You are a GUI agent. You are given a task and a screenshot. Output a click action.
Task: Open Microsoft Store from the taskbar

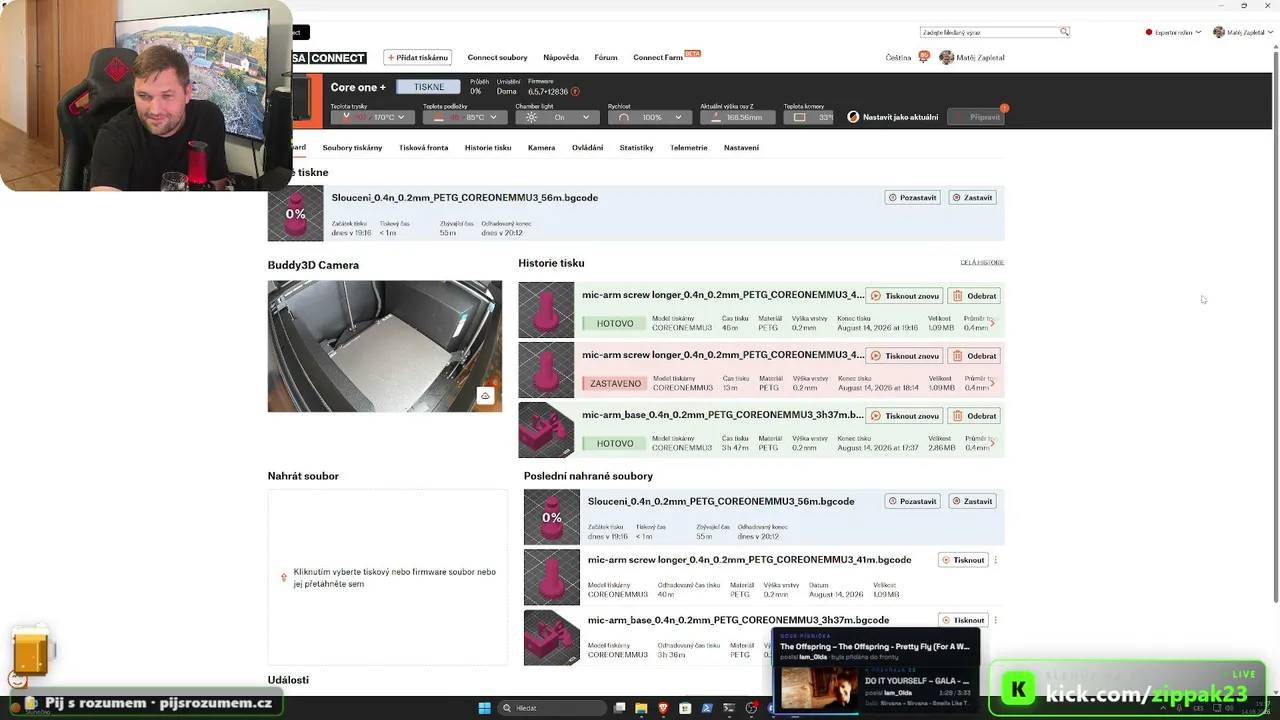(x=685, y=708)
